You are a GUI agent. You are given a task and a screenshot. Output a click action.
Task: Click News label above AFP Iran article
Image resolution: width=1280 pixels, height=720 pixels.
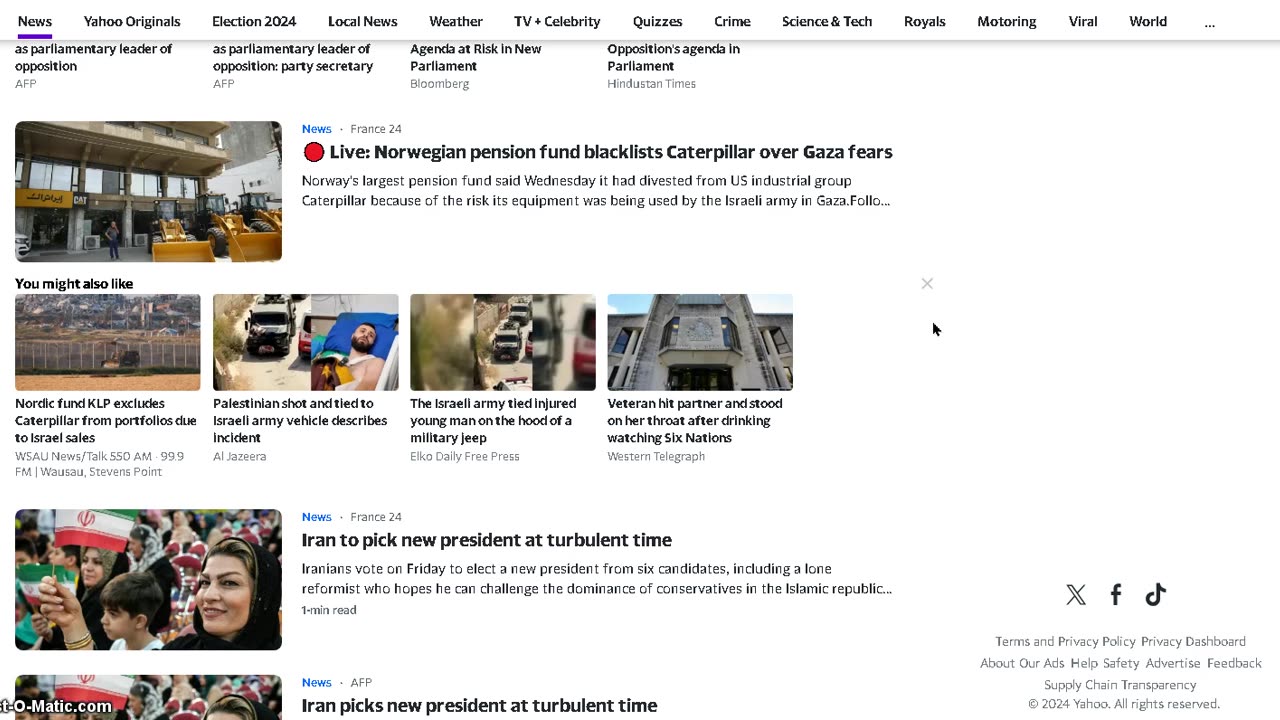pos(316,683)
